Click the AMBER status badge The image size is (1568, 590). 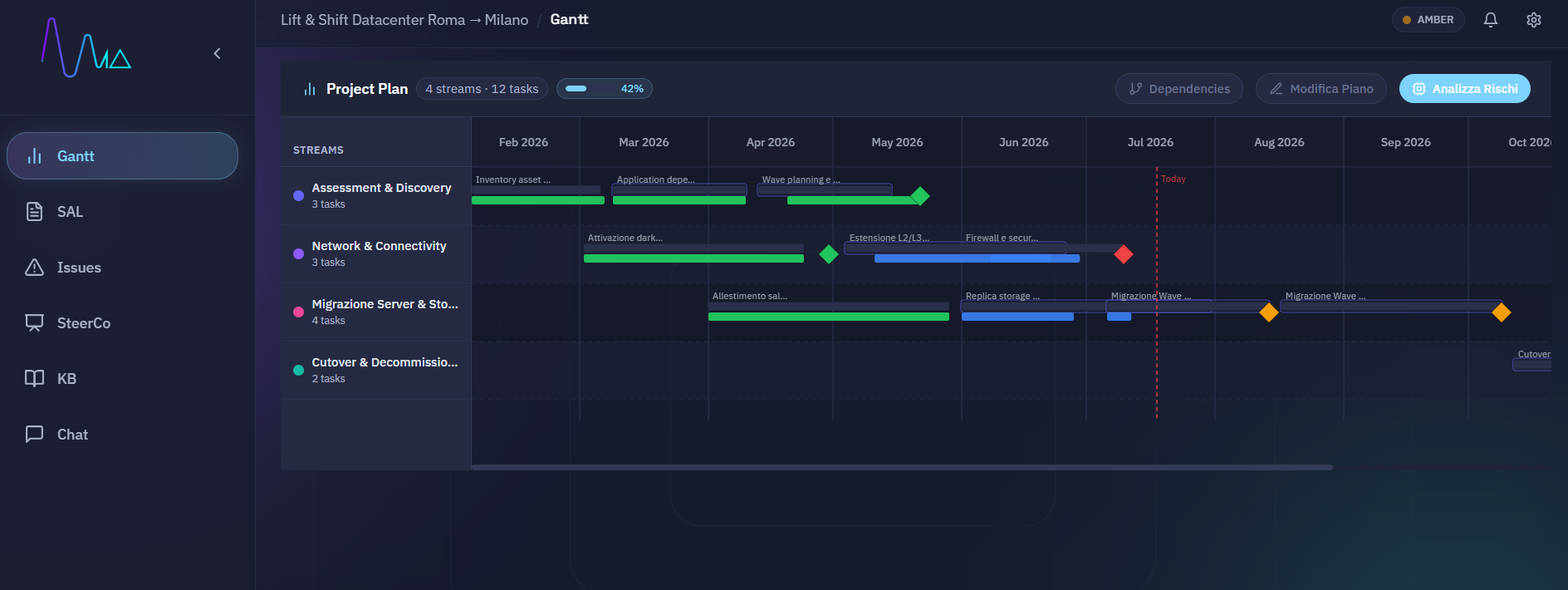1428,20
